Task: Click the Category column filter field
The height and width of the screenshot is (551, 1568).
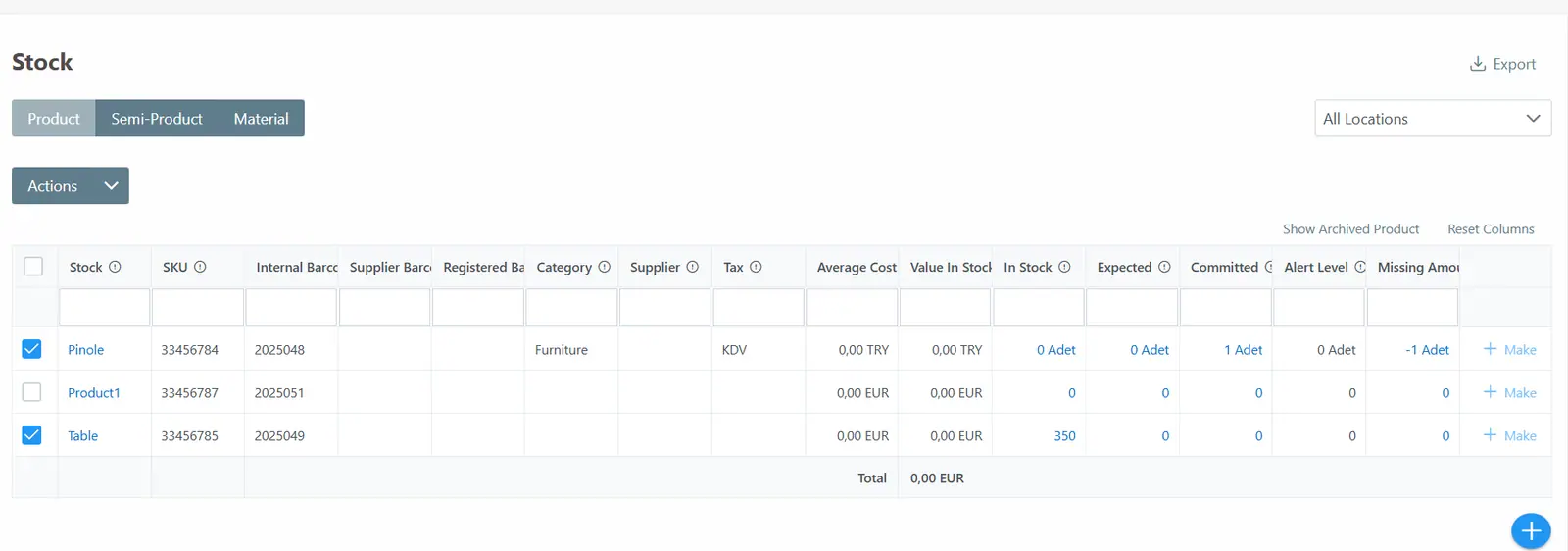Action: 571,307
